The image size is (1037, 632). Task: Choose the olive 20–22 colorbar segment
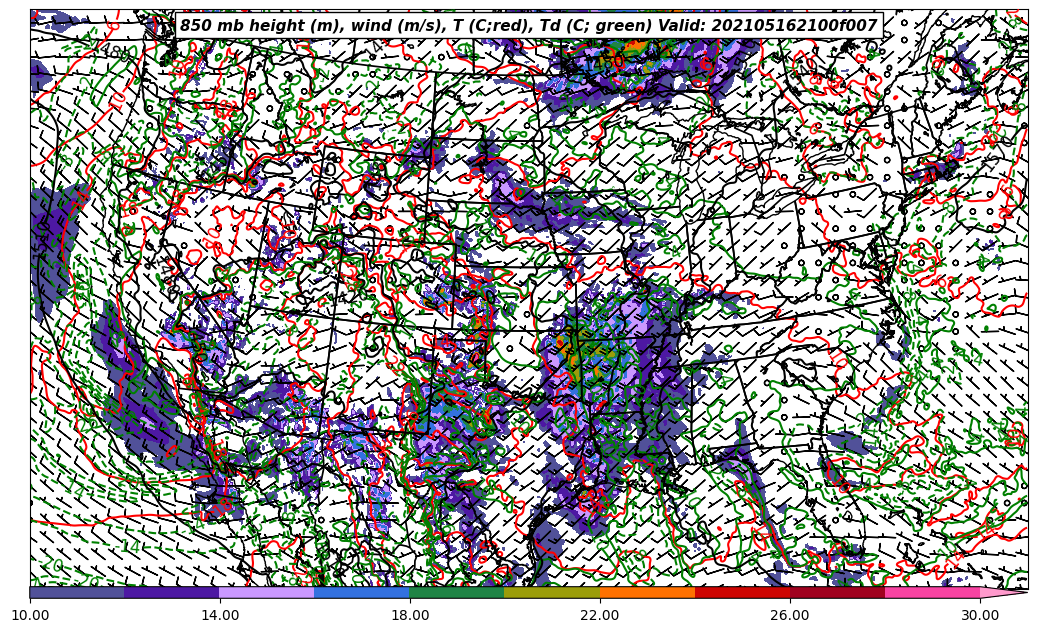tap(552, 592)
